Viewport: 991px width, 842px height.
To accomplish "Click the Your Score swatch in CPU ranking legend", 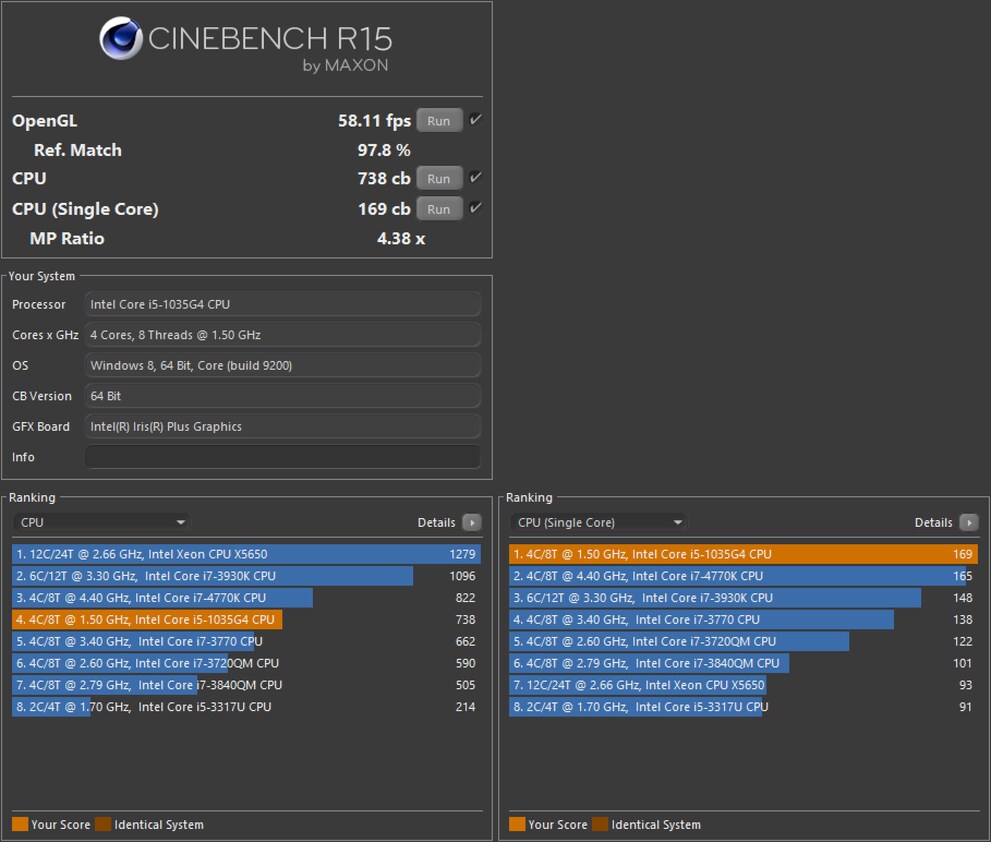I will [20, 824].
